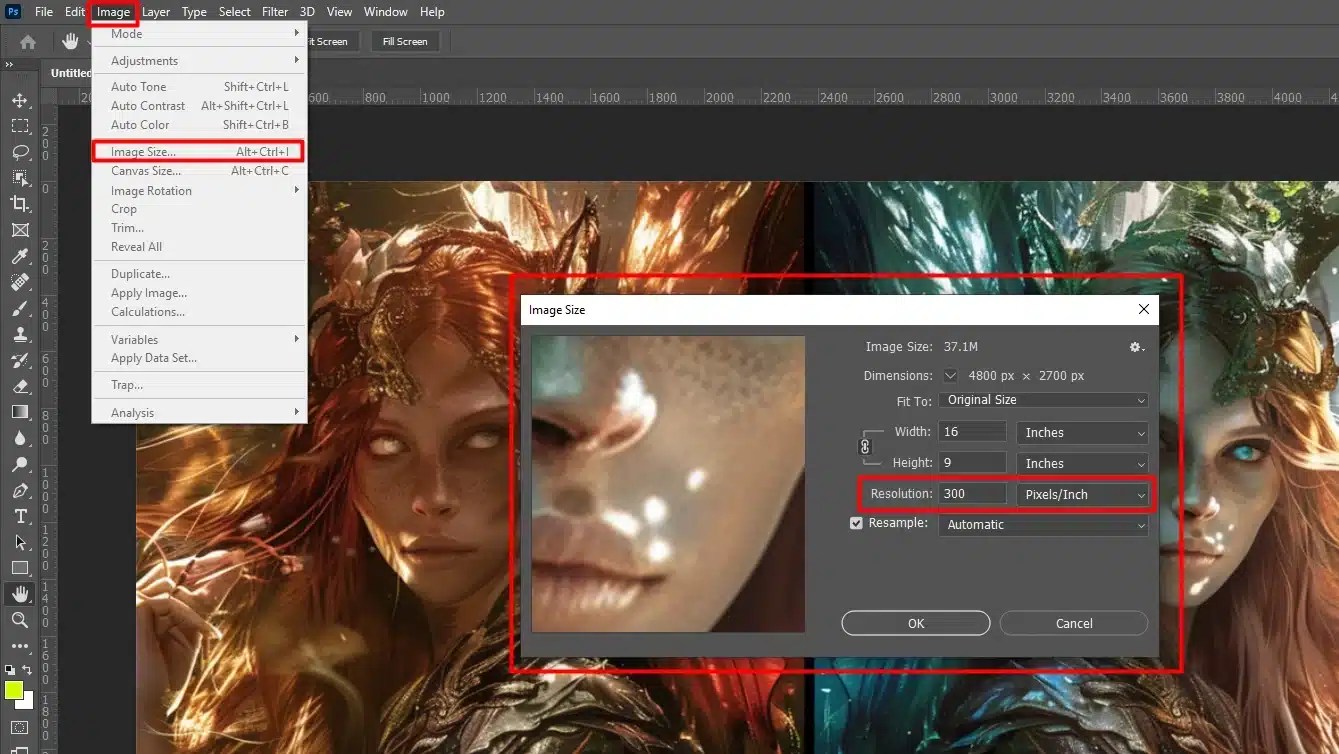Select the Dodge tool
Screen dimensions: 1339x754
coord(19,464)
